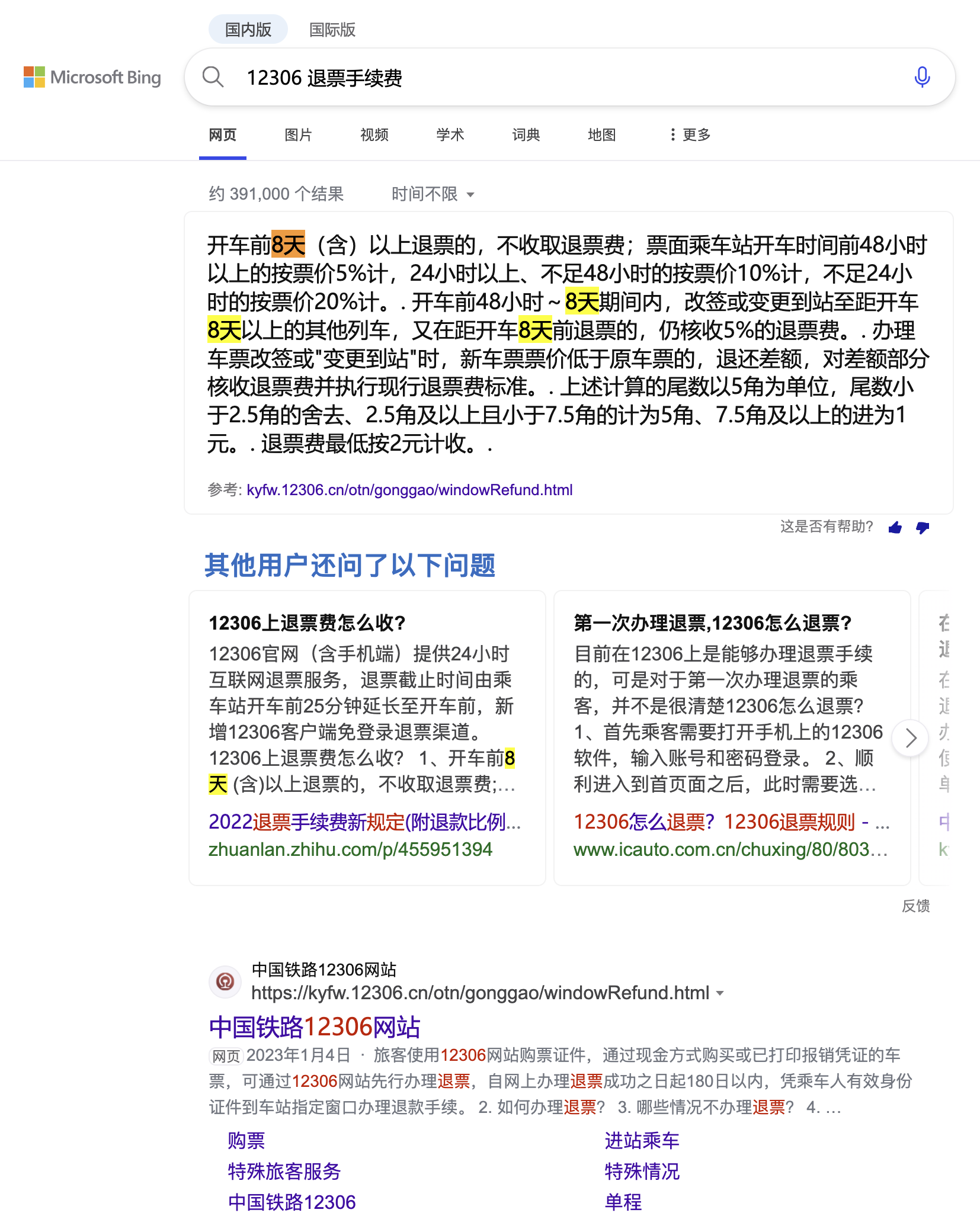Click the 网页 label before 2023年1月4日
This screenshot has height=1232, width=980.
tap(226, 1056)
